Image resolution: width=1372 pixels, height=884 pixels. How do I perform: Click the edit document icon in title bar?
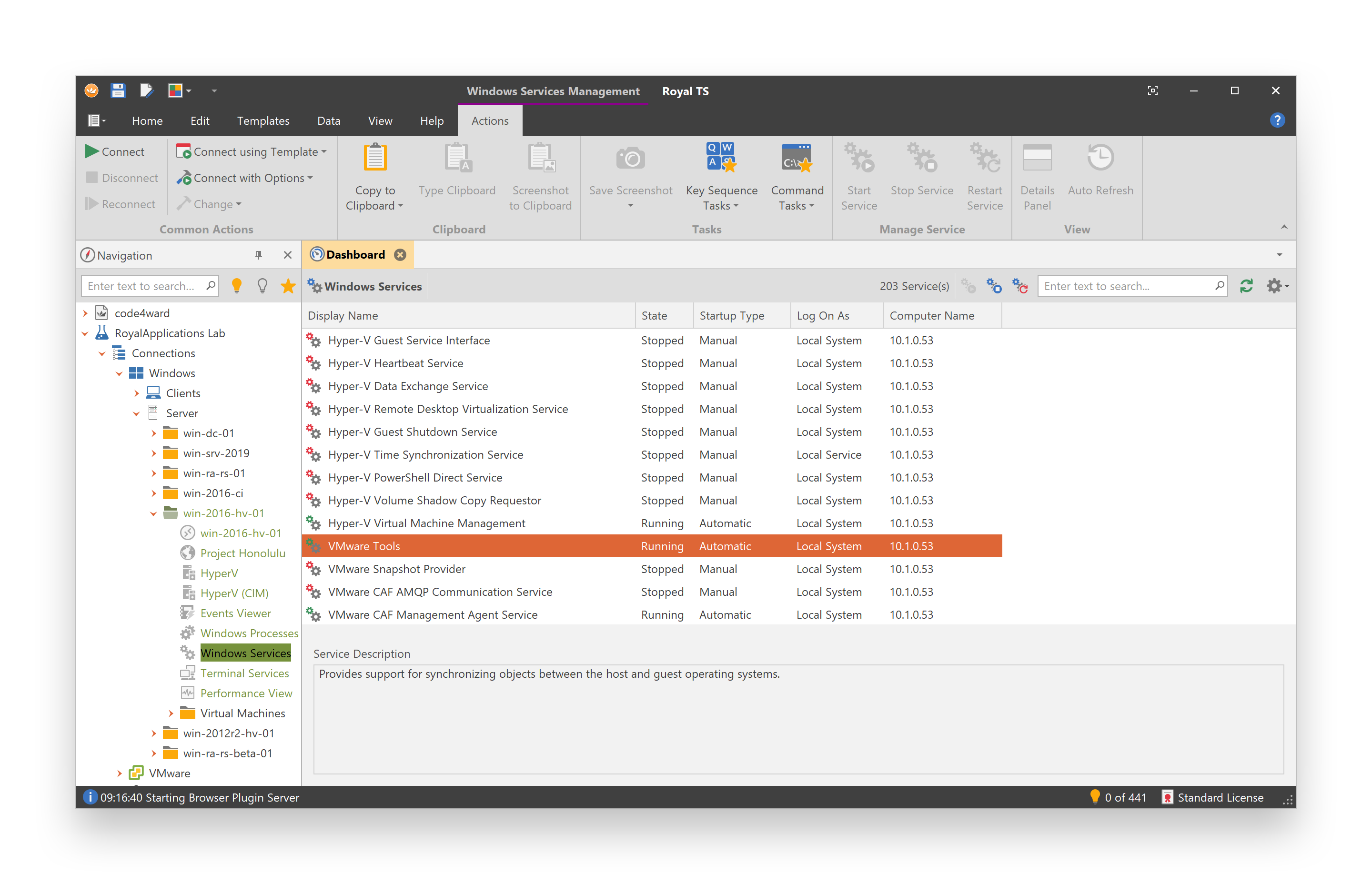[146, 90]
